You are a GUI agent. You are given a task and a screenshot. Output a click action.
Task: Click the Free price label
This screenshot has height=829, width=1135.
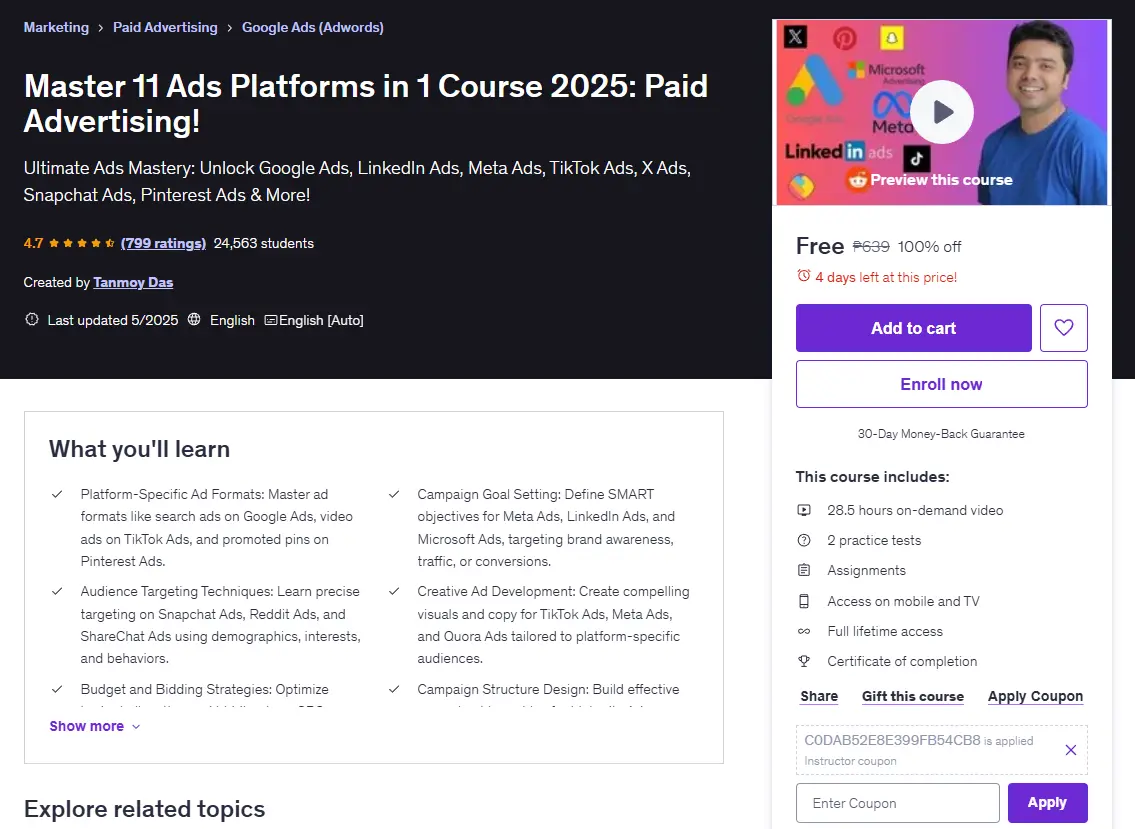coord(820,246)
